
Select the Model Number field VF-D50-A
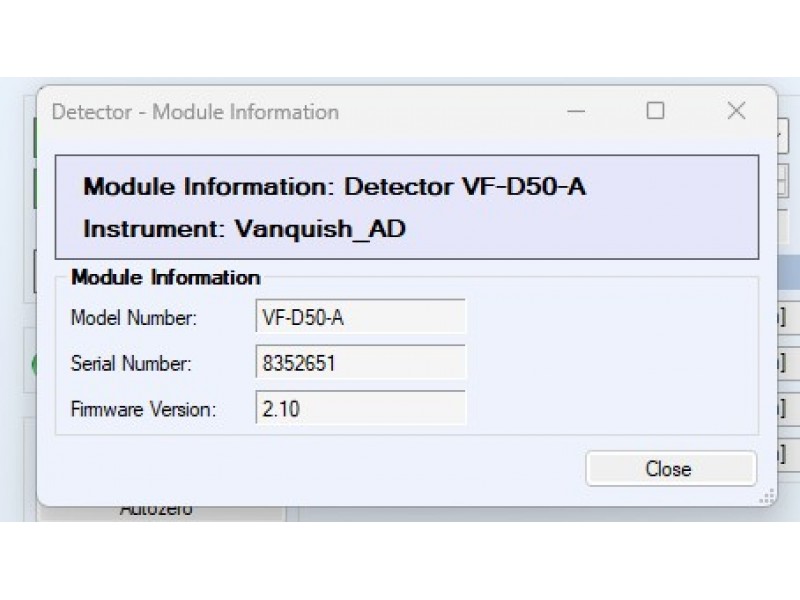coord(360,317)
